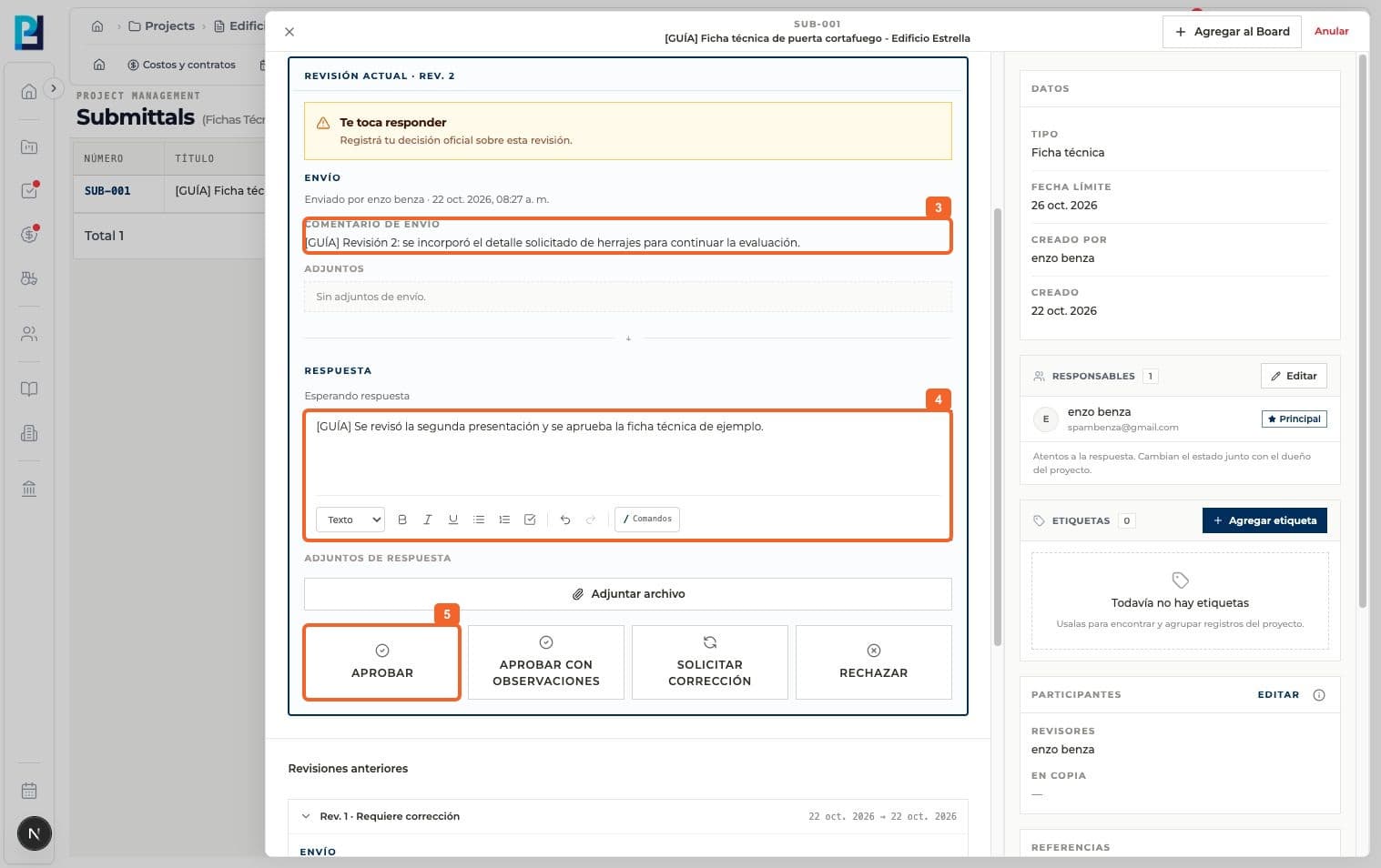Click SUB-001 in the Submittals table
1381x868 pixels.
(x=107, y=191)
